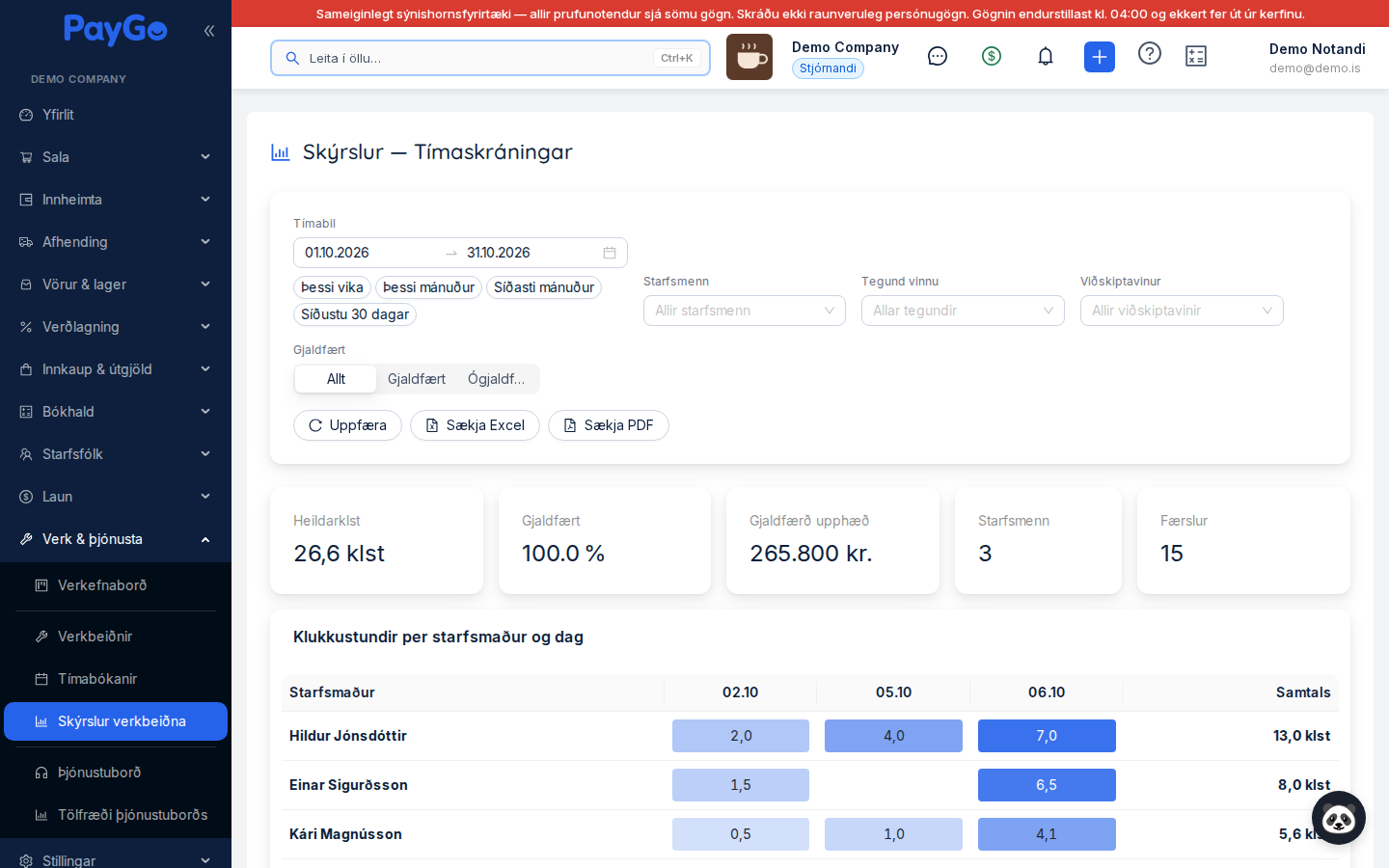This screenshot has height=868, width=1389.
Task: Choose the Síðustu 30 dagar range
Action: click(355, 314)
